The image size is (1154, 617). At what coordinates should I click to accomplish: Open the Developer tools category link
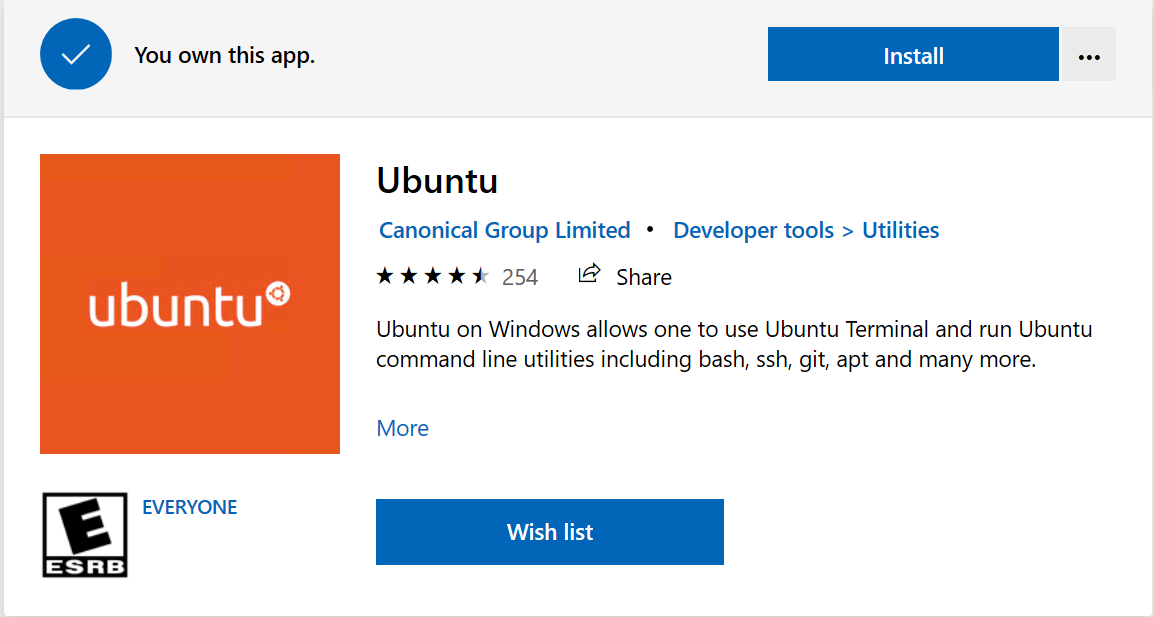pos(753,230)
